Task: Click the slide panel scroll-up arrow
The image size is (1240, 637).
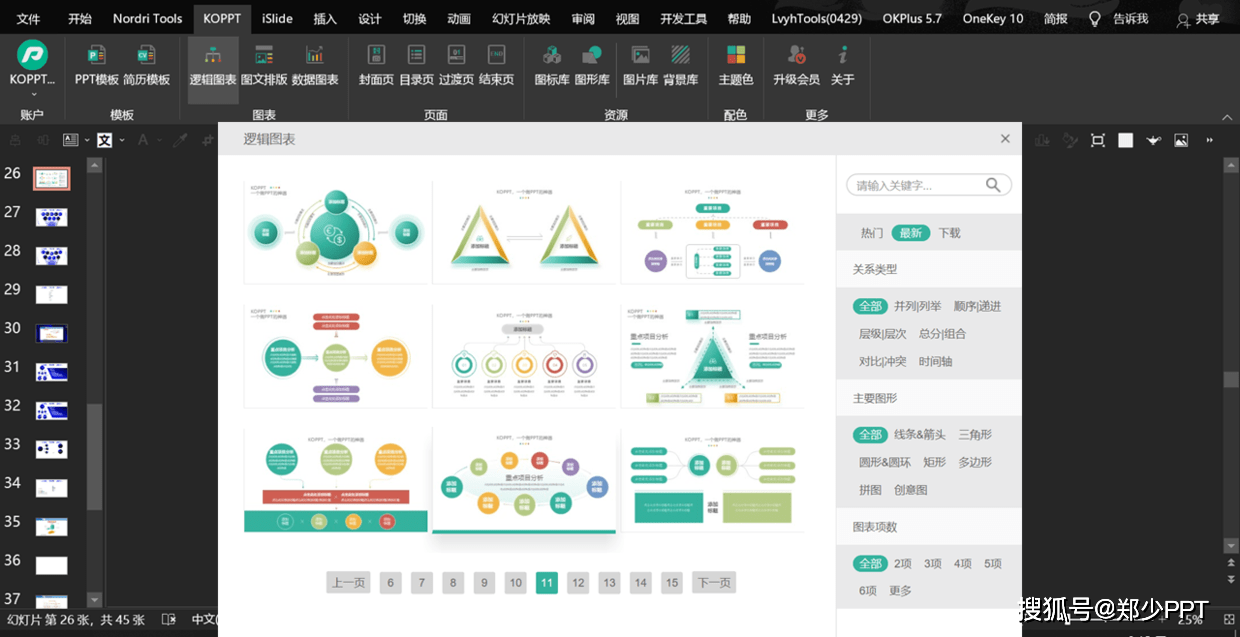Action: point(95,165)
